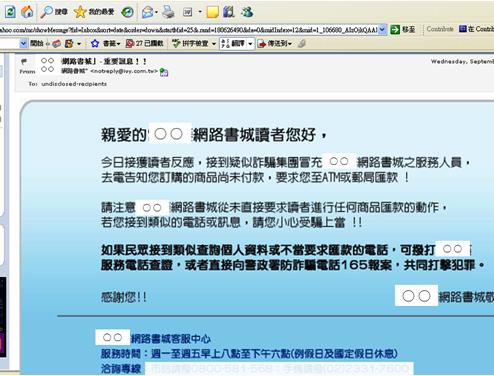This screenshot has height=376, width=494.
Task: Click into the URL address bar
Action: click(189, 30)
